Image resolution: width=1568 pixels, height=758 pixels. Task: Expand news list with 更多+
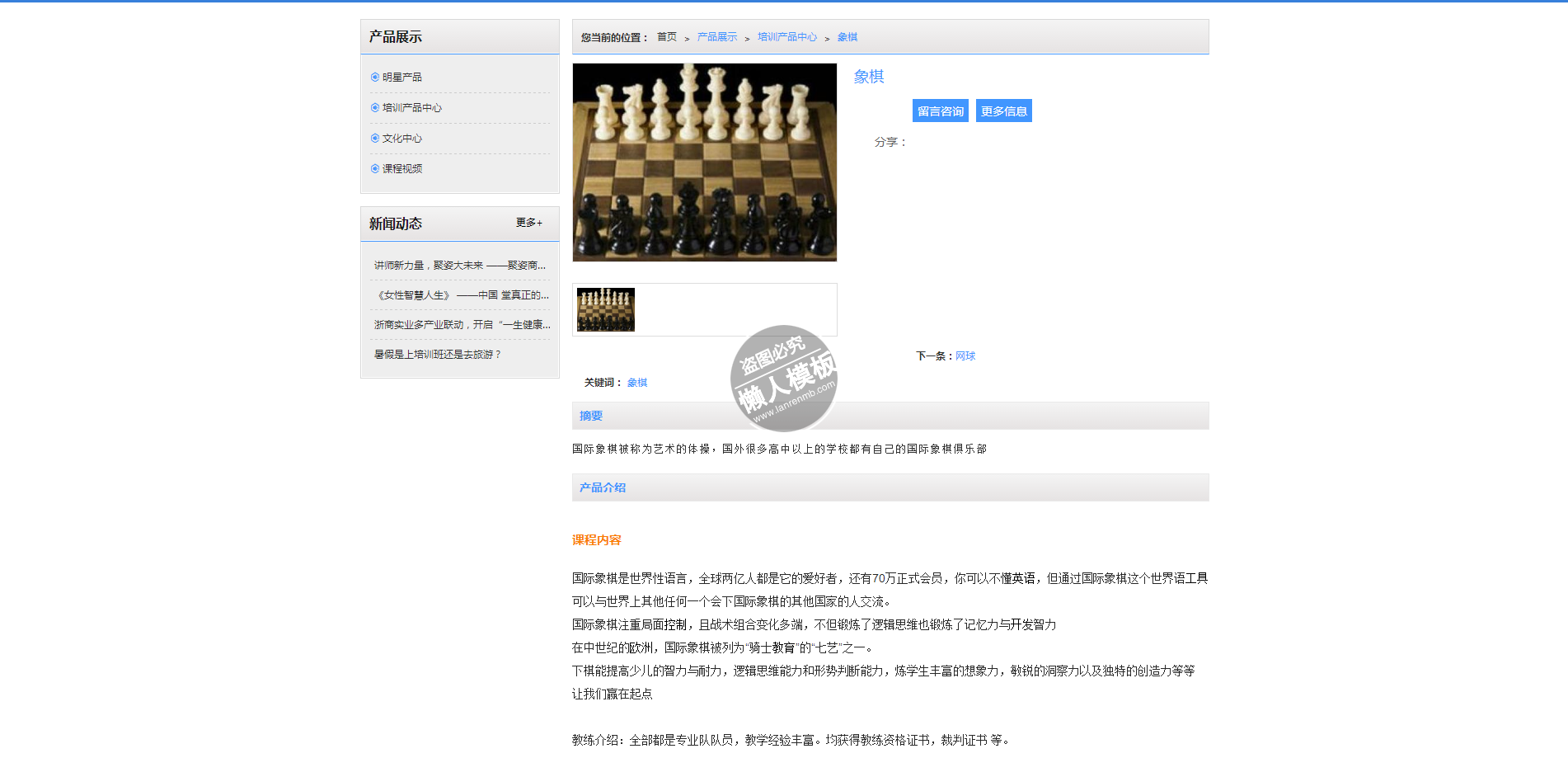[x=528, y=223]
